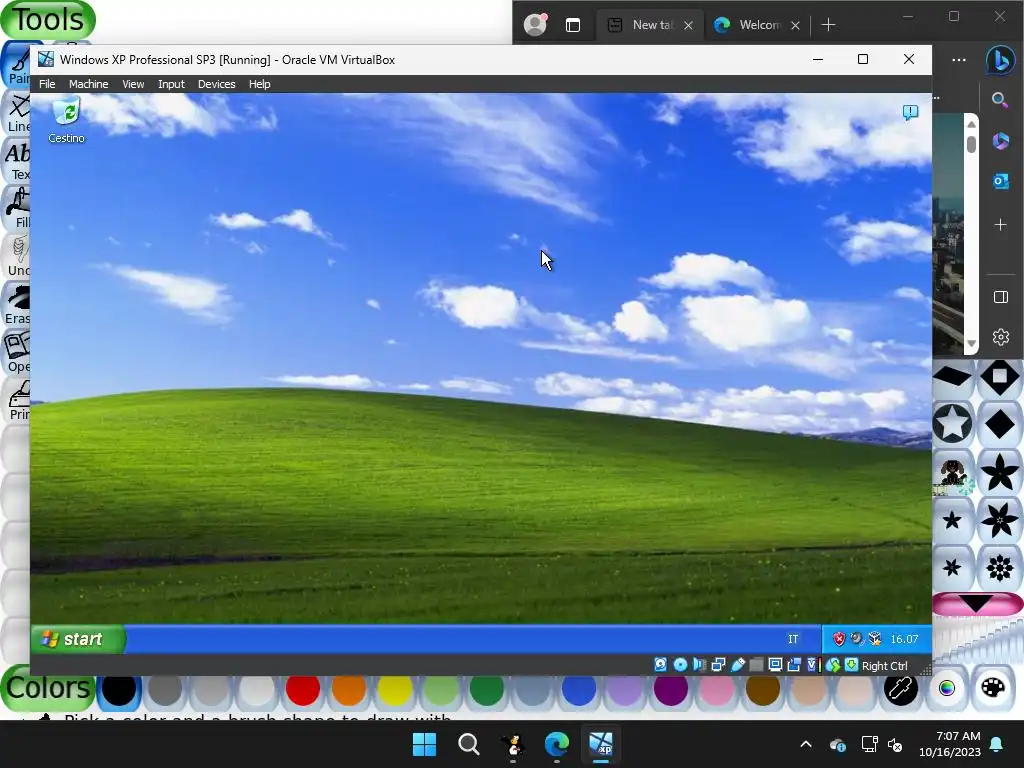Click the USB devices indicator
Image resolution: width=1024 pixels, height=768 pixels.
click(x=738, y=665)
